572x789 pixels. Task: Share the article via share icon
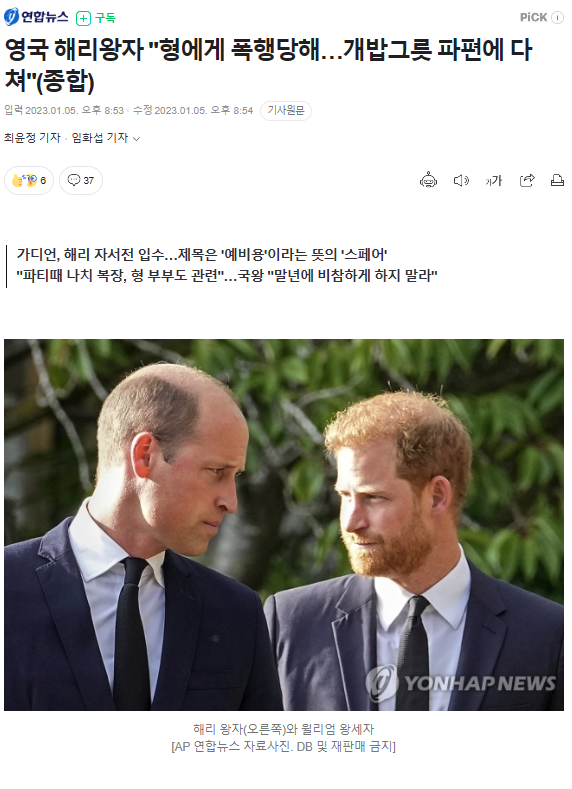(x=527, y=180)
